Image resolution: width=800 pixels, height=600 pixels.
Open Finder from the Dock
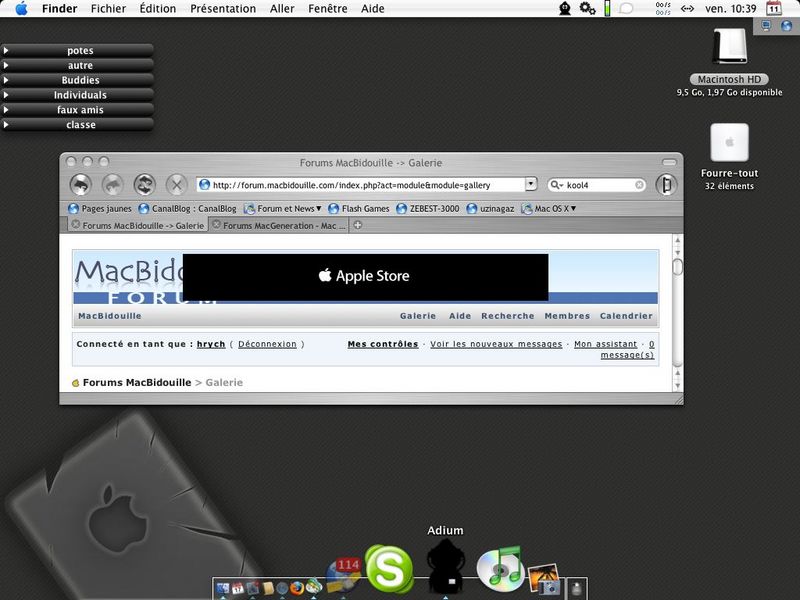[223, 588]
